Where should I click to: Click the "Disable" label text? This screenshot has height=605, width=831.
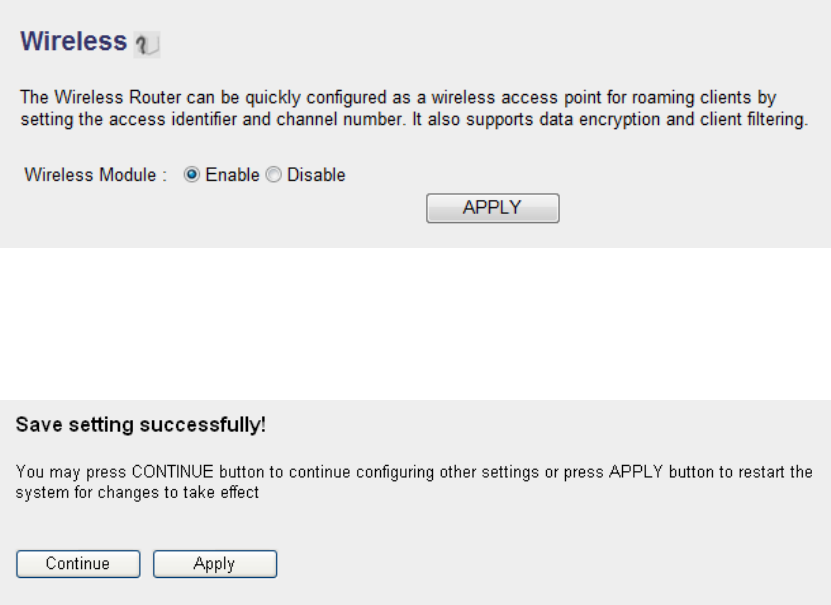(315, 175)
